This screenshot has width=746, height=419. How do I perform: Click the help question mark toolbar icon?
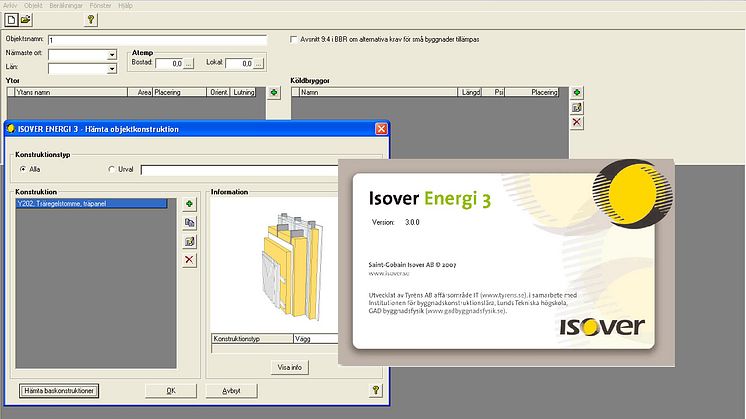click(x=90, y=19)
